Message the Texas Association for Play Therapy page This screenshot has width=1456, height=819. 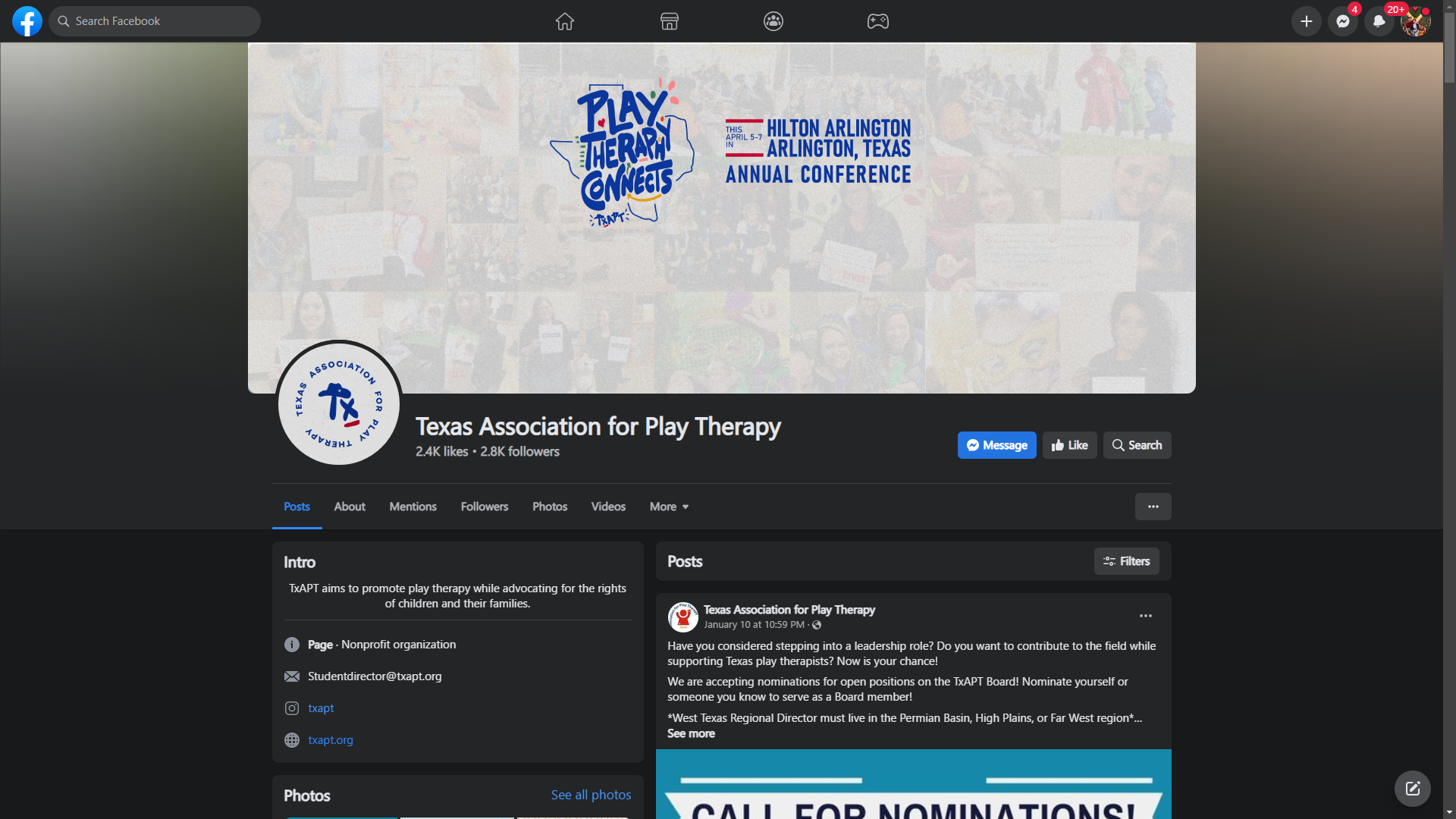pyautogui.click(x=997, y=445)
